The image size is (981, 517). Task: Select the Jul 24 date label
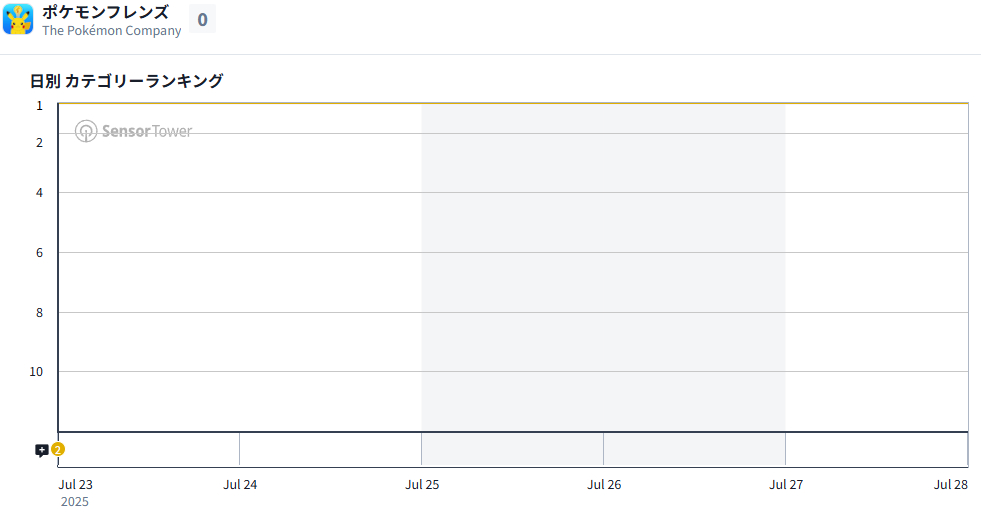click(x=240, y=485)
